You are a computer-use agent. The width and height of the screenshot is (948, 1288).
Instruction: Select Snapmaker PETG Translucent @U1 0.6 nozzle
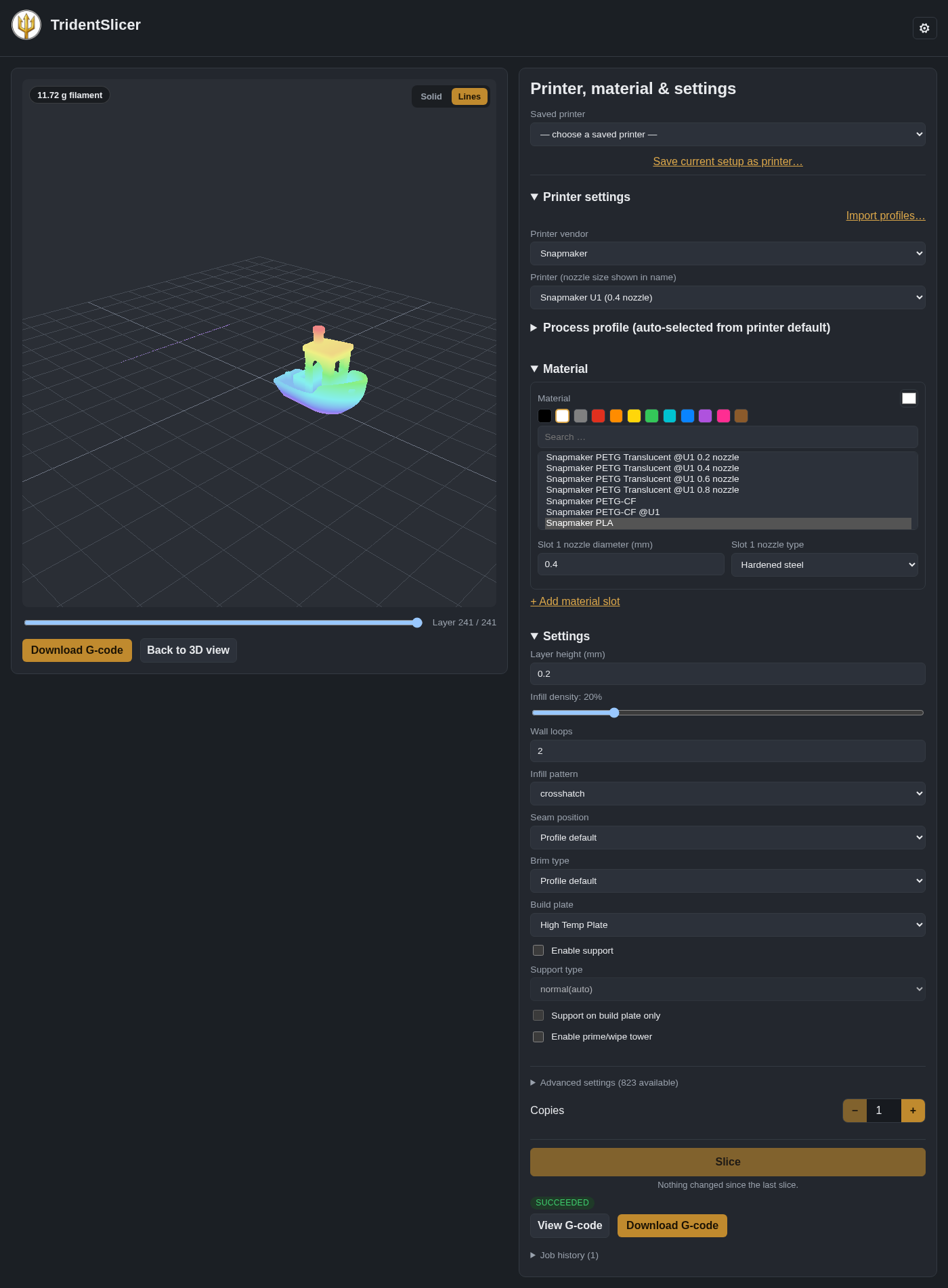coord(728,479)
